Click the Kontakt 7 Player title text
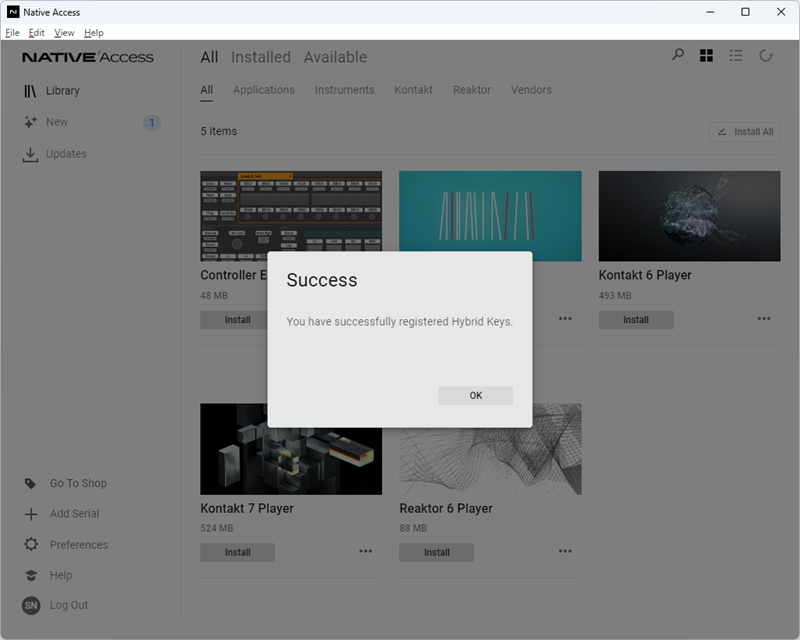The image size is (800, 640). click(x=247, y=509)
